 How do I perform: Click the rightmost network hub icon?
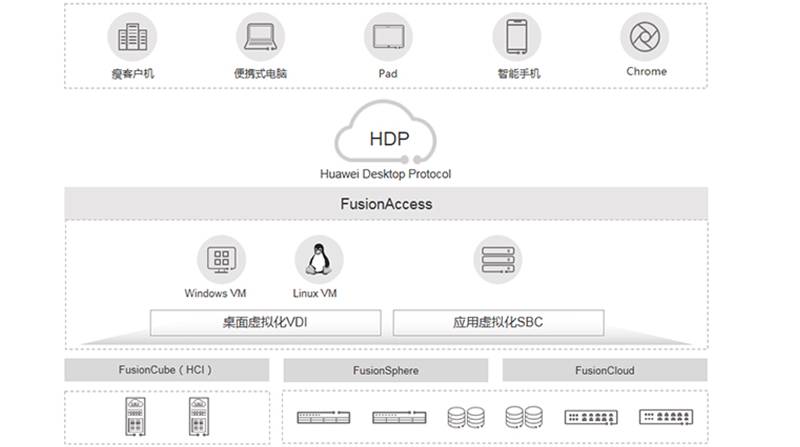(666, 417)
